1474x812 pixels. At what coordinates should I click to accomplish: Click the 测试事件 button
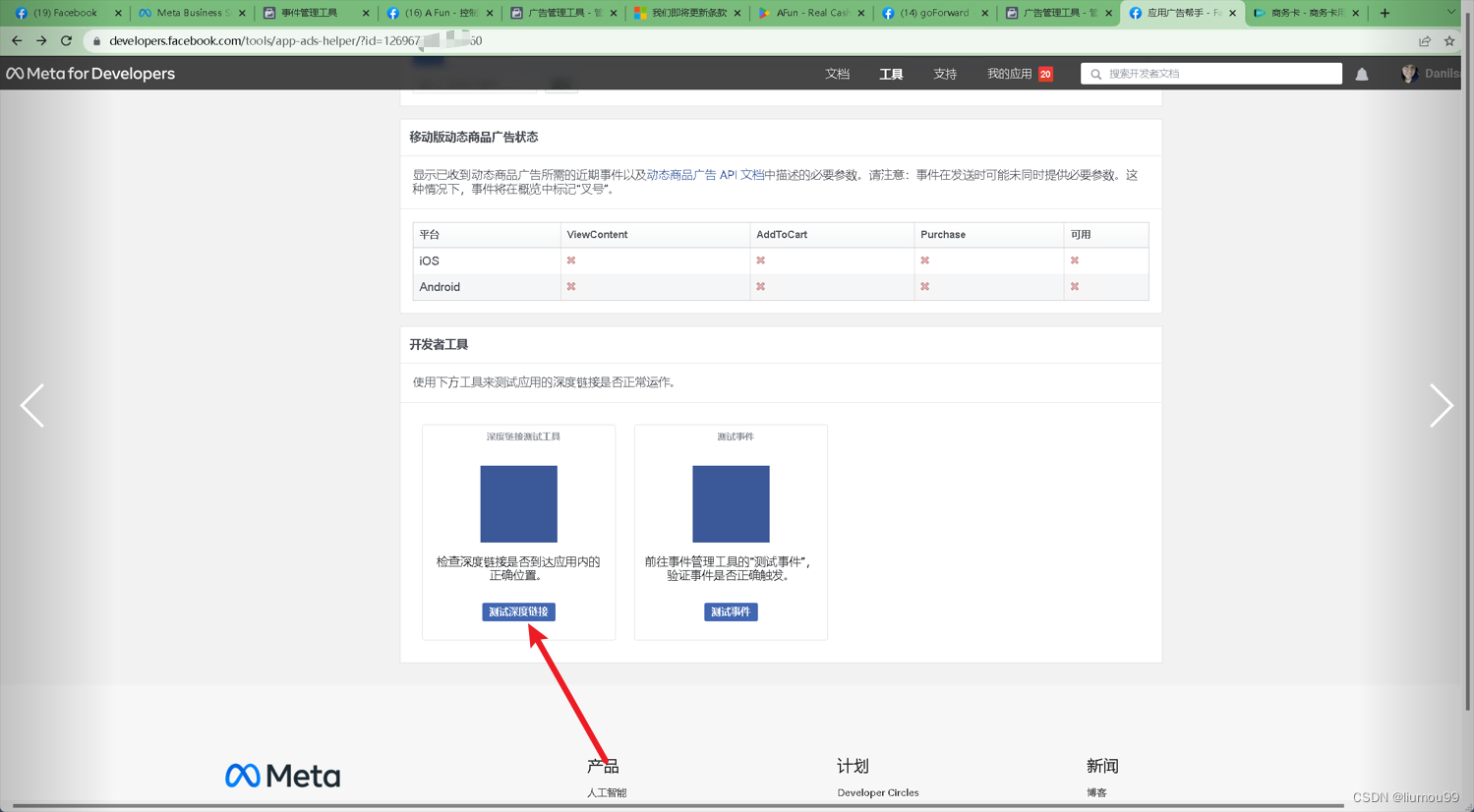(x=731, y=611)
